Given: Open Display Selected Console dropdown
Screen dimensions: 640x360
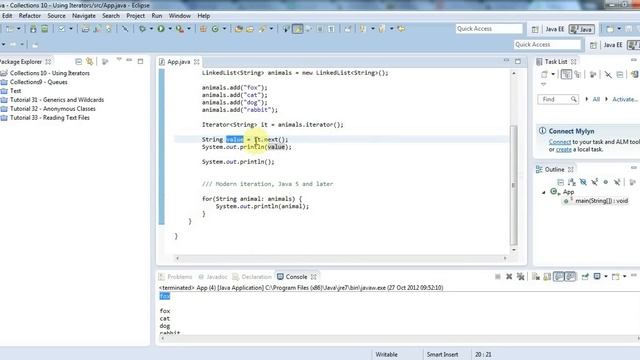Looking at the screenshot, I should 606,277.
